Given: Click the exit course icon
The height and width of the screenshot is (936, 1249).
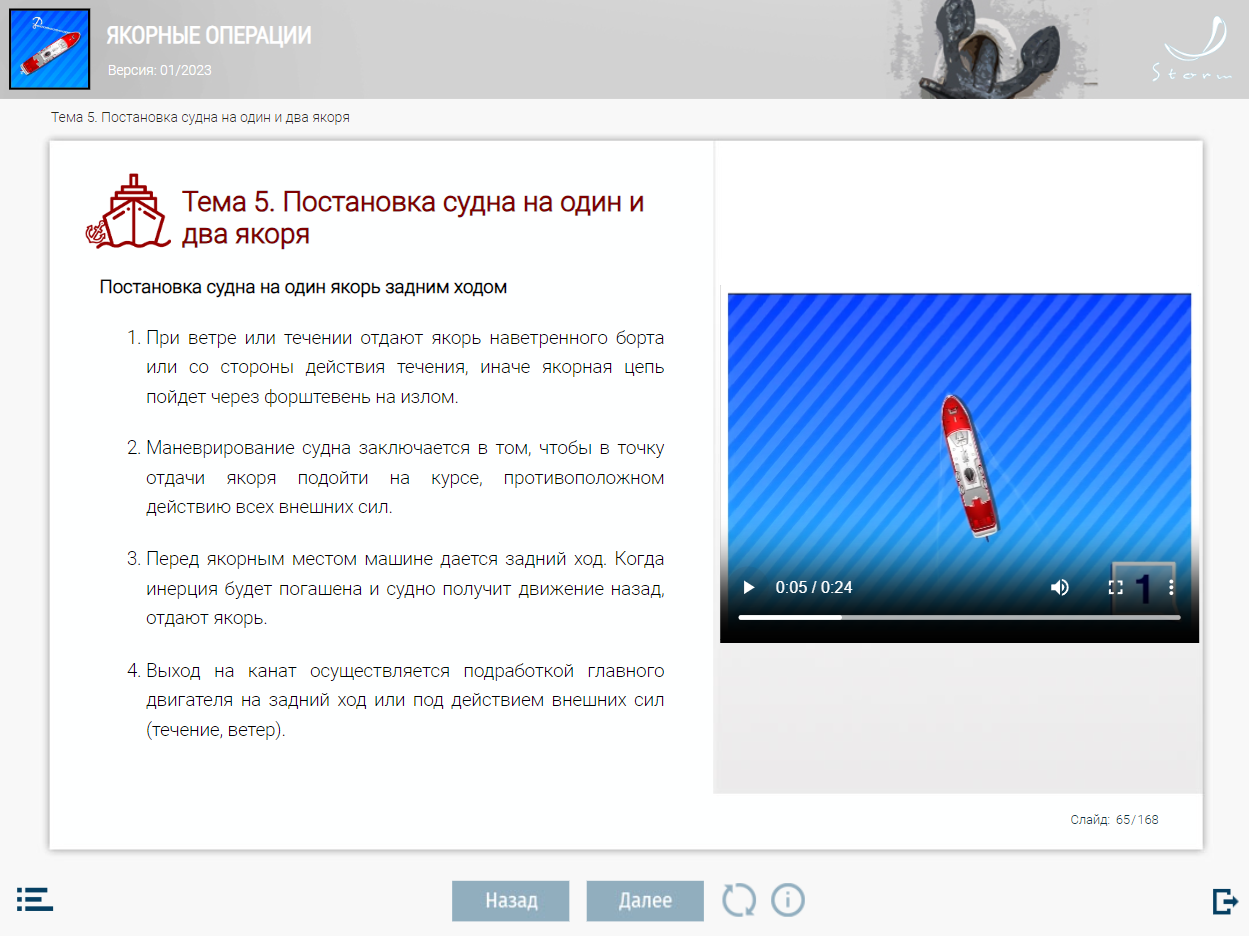Looking at the screenshot, I should tap(1224, 900).
